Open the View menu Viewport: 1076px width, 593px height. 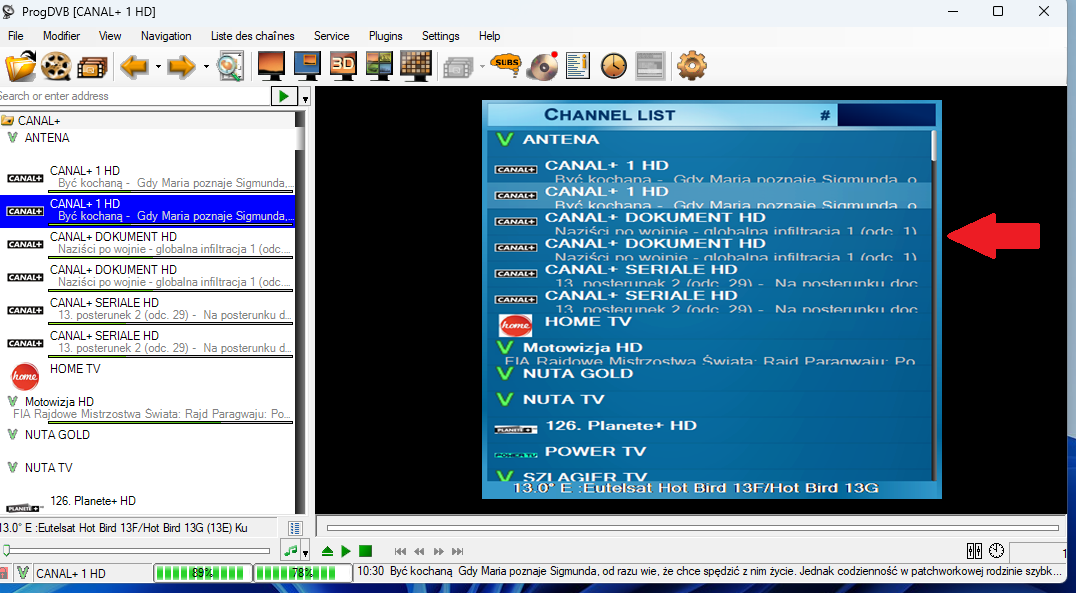(110, 36)
